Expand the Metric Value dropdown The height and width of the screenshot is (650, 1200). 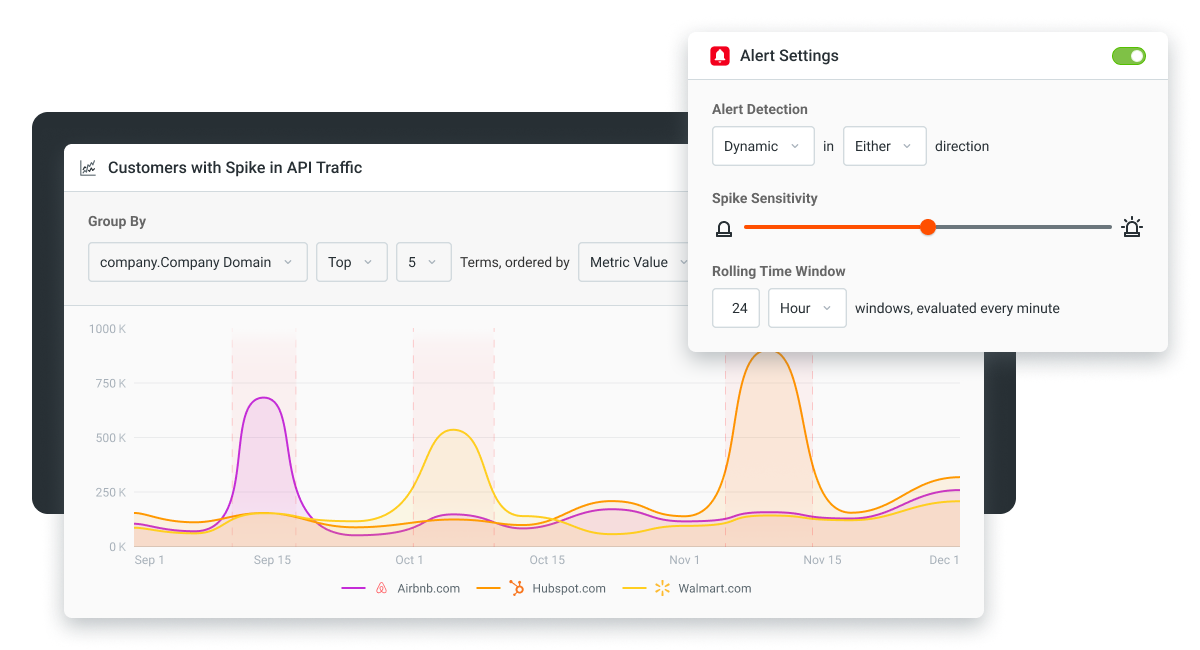(x=634, y=262)
